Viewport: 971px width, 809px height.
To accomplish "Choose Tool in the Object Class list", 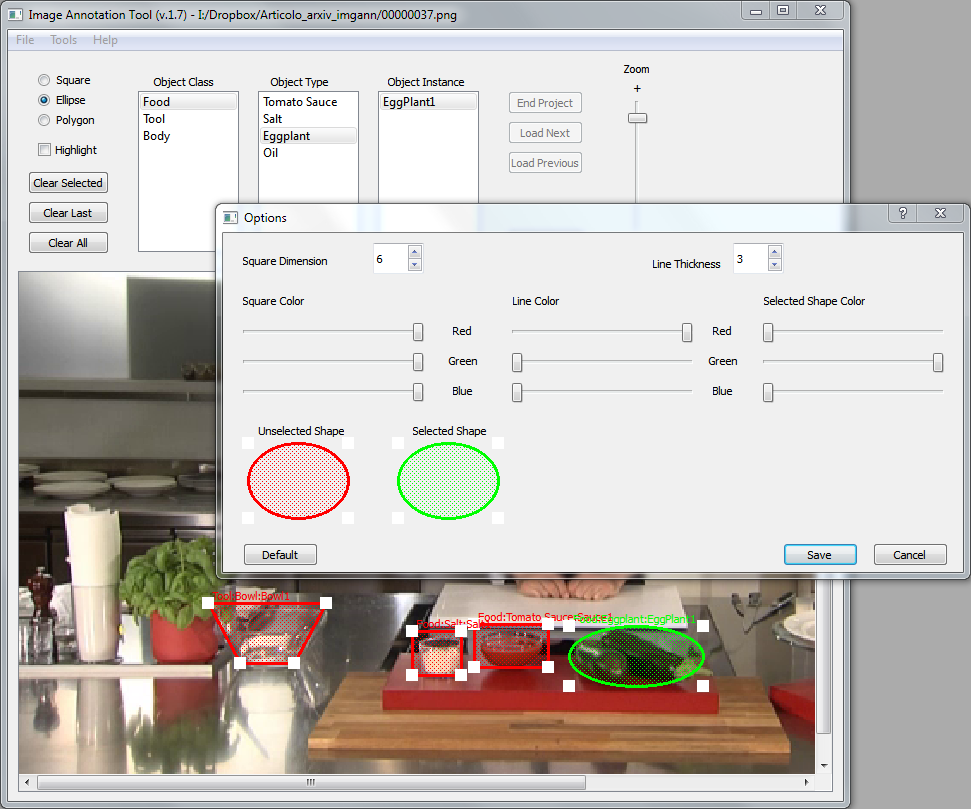I will click(154, 119).
